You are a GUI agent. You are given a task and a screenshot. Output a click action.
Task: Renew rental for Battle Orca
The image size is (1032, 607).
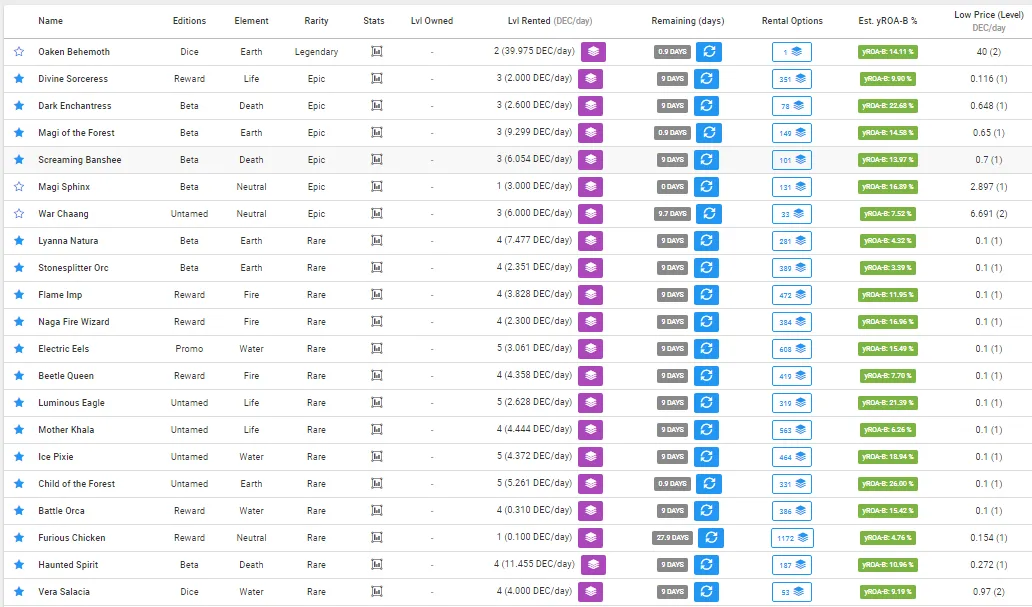coord(706,510)
